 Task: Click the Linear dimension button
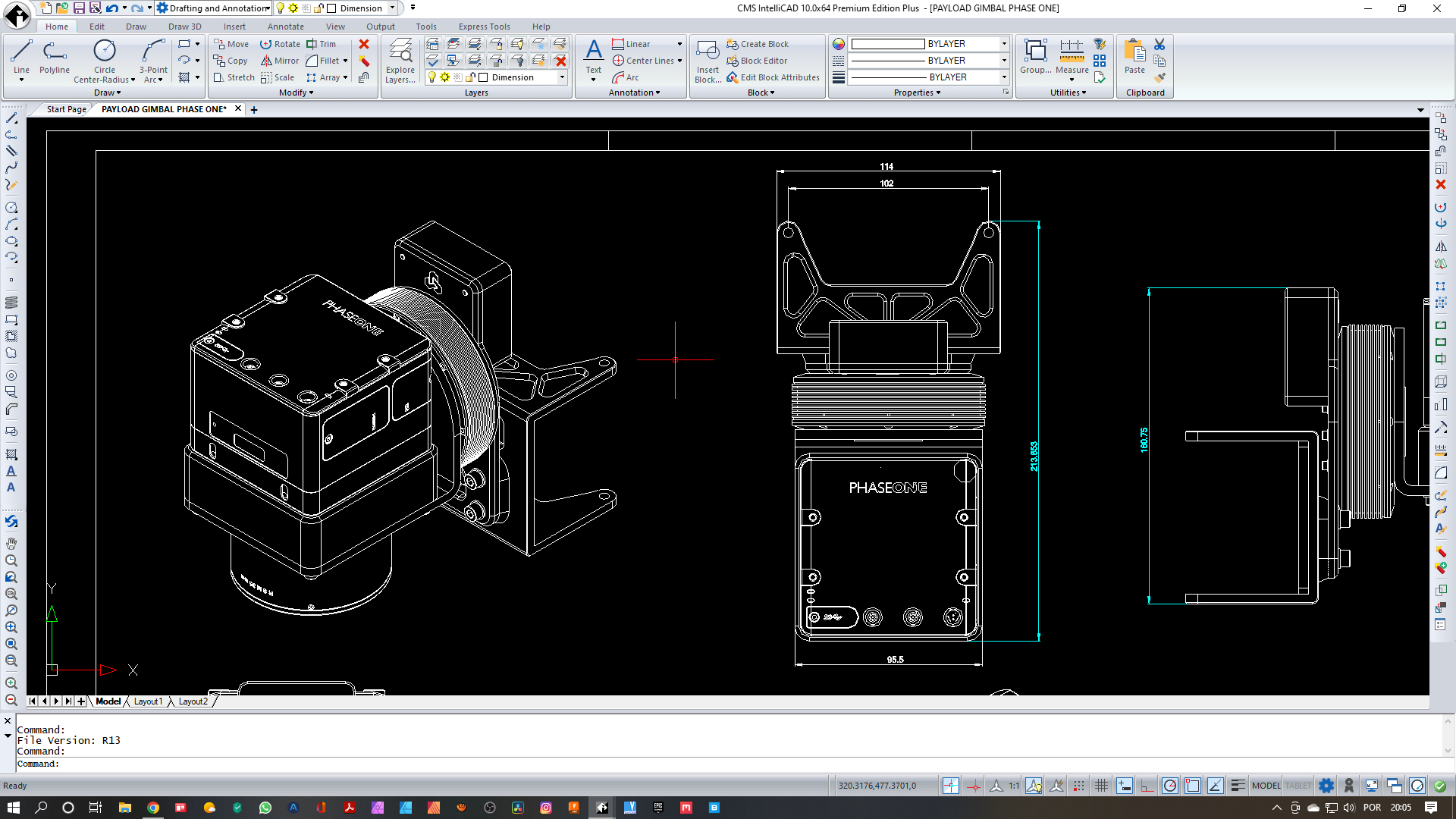[x=631, y=44]
